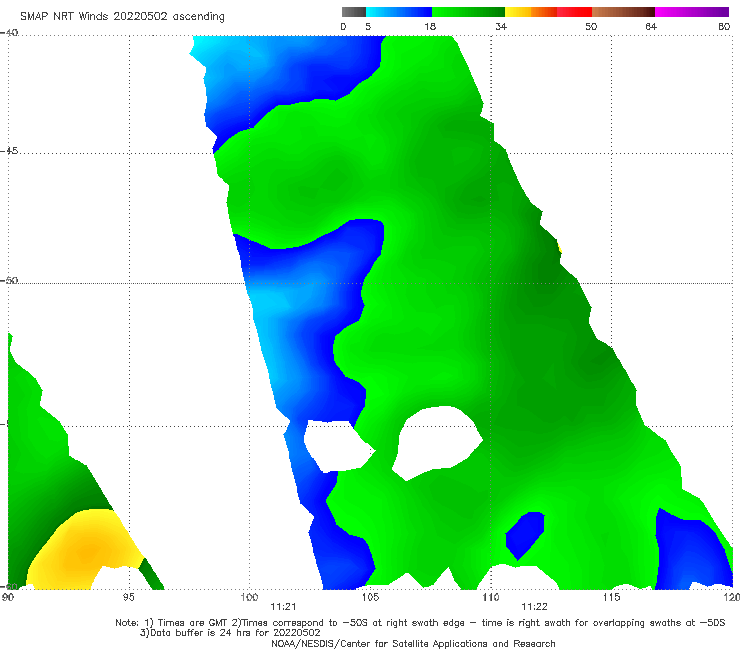Click the note "3)Data buffer is 24 hrs for 20220502"
The height and width of the screenshot is (650, 740).
tap(230, 633)
